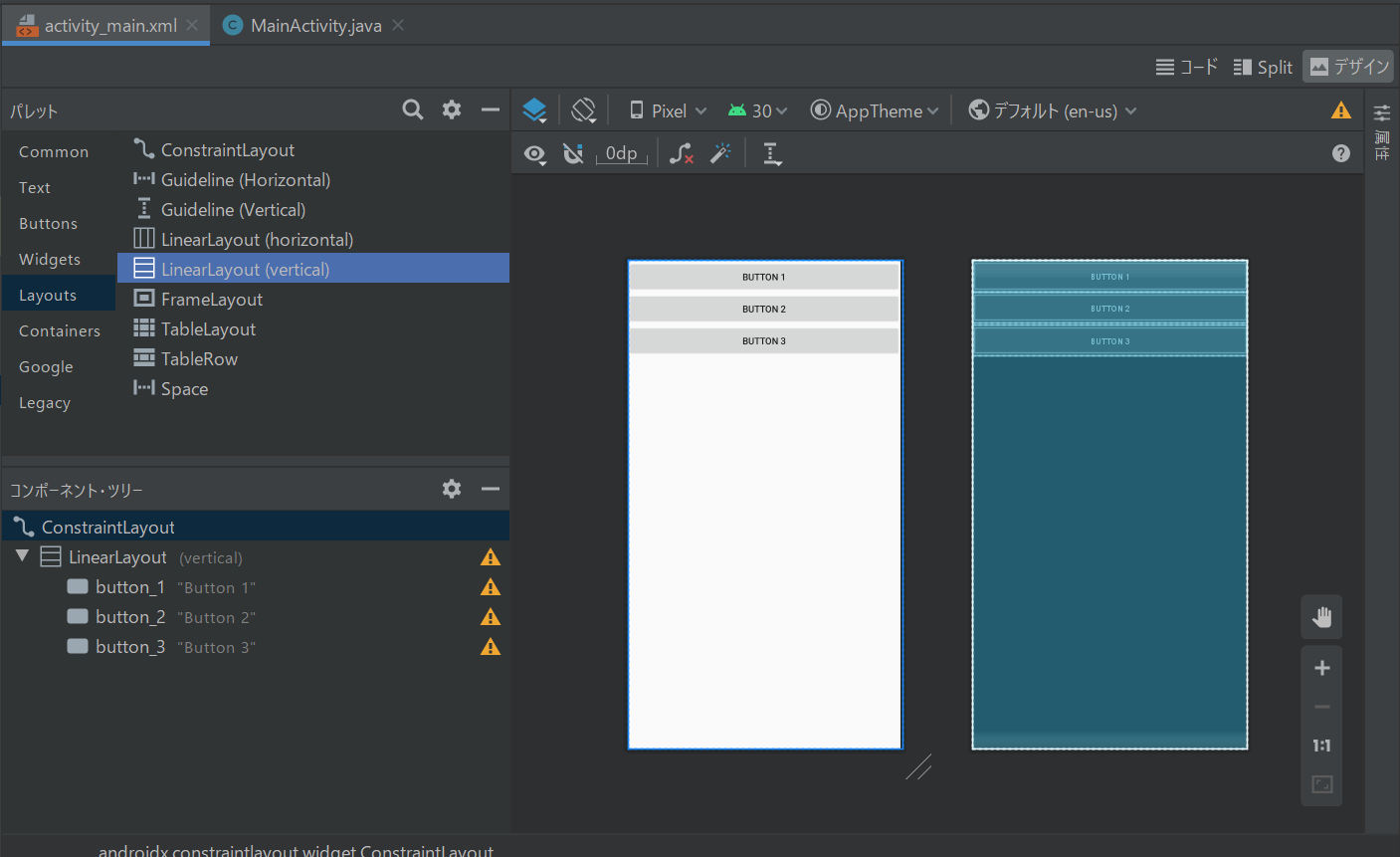The height and width of the screenshot is (857, 1400).
Task: Open the Component Tree settings gear
Action: (452, 489)
